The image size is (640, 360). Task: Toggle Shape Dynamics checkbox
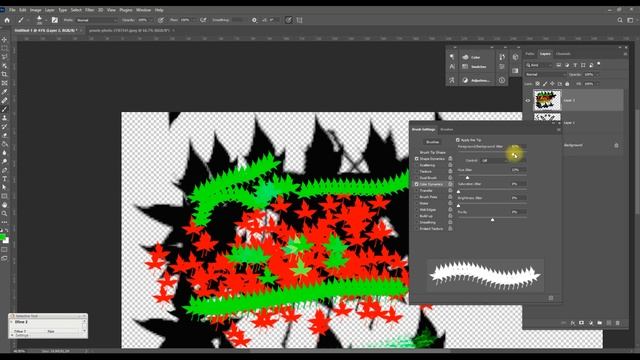417,159
